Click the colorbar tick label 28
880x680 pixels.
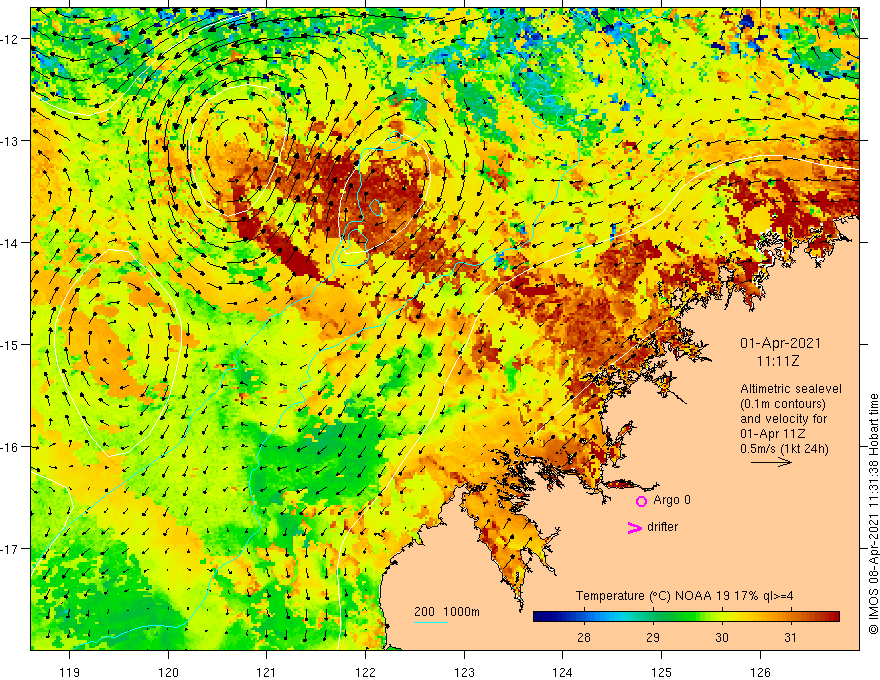584,637
